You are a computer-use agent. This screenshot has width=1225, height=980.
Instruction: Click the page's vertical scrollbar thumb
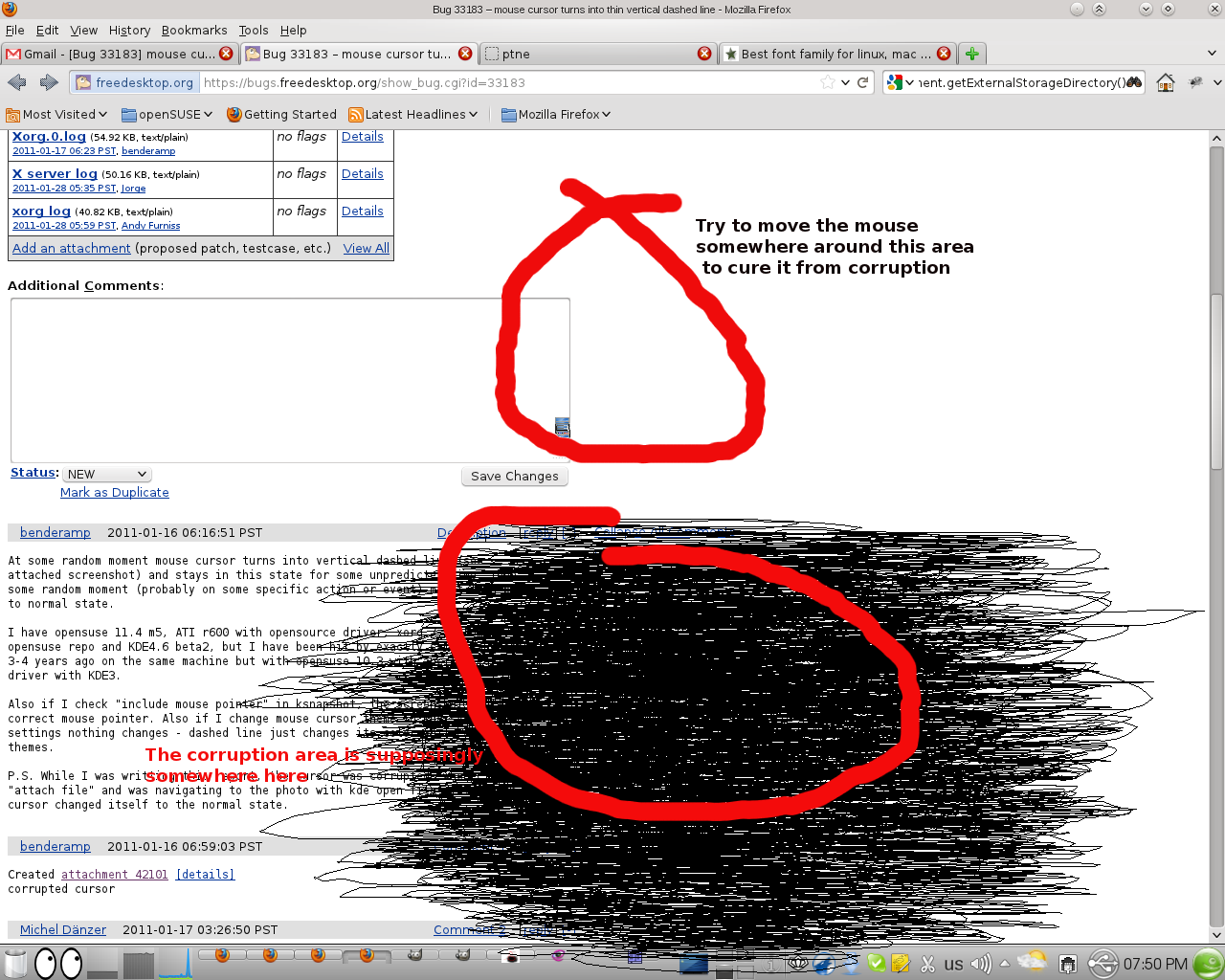(x=1216, y=383)
